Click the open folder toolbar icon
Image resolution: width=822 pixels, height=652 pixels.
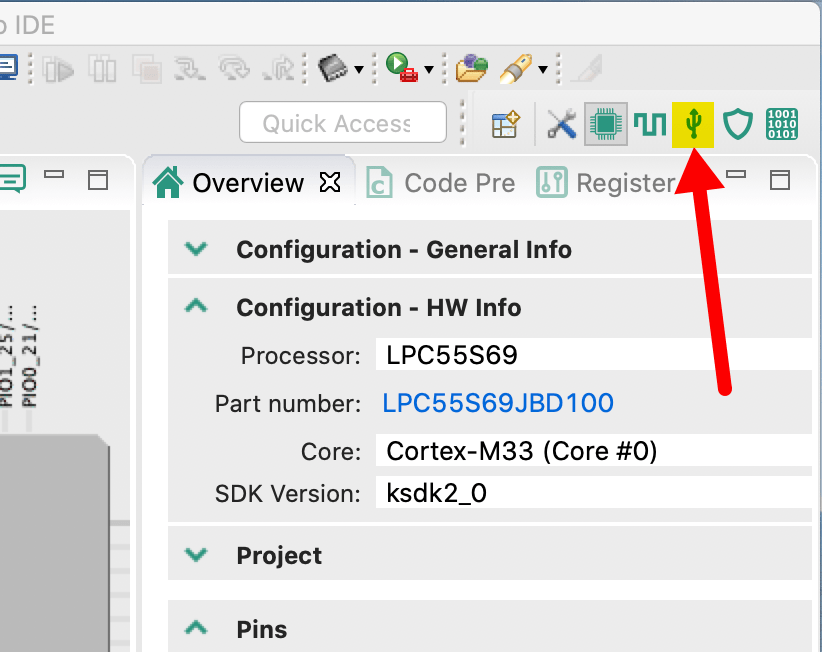[471, 68]
